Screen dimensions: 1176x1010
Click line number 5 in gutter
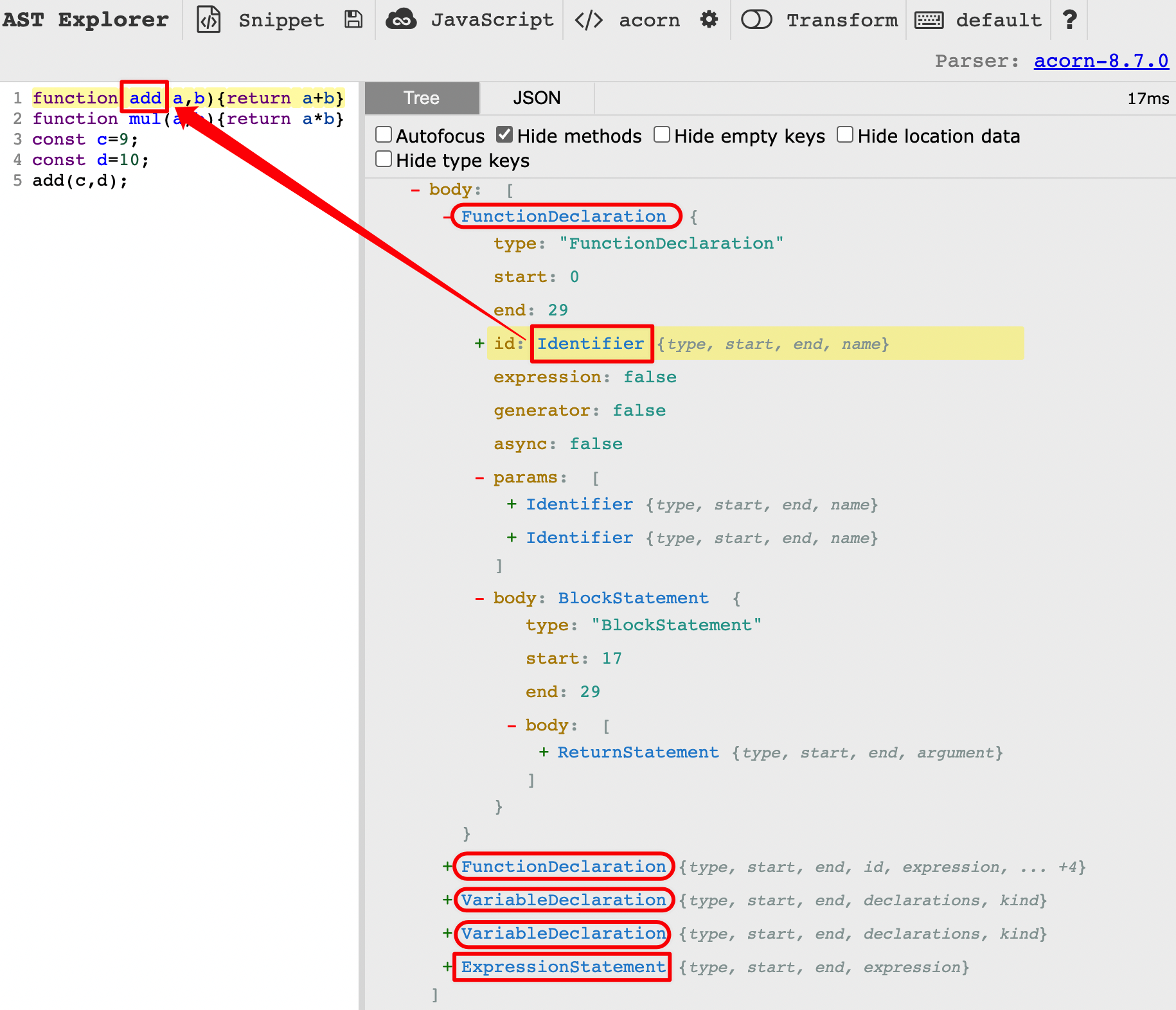(x=17, y=181)
